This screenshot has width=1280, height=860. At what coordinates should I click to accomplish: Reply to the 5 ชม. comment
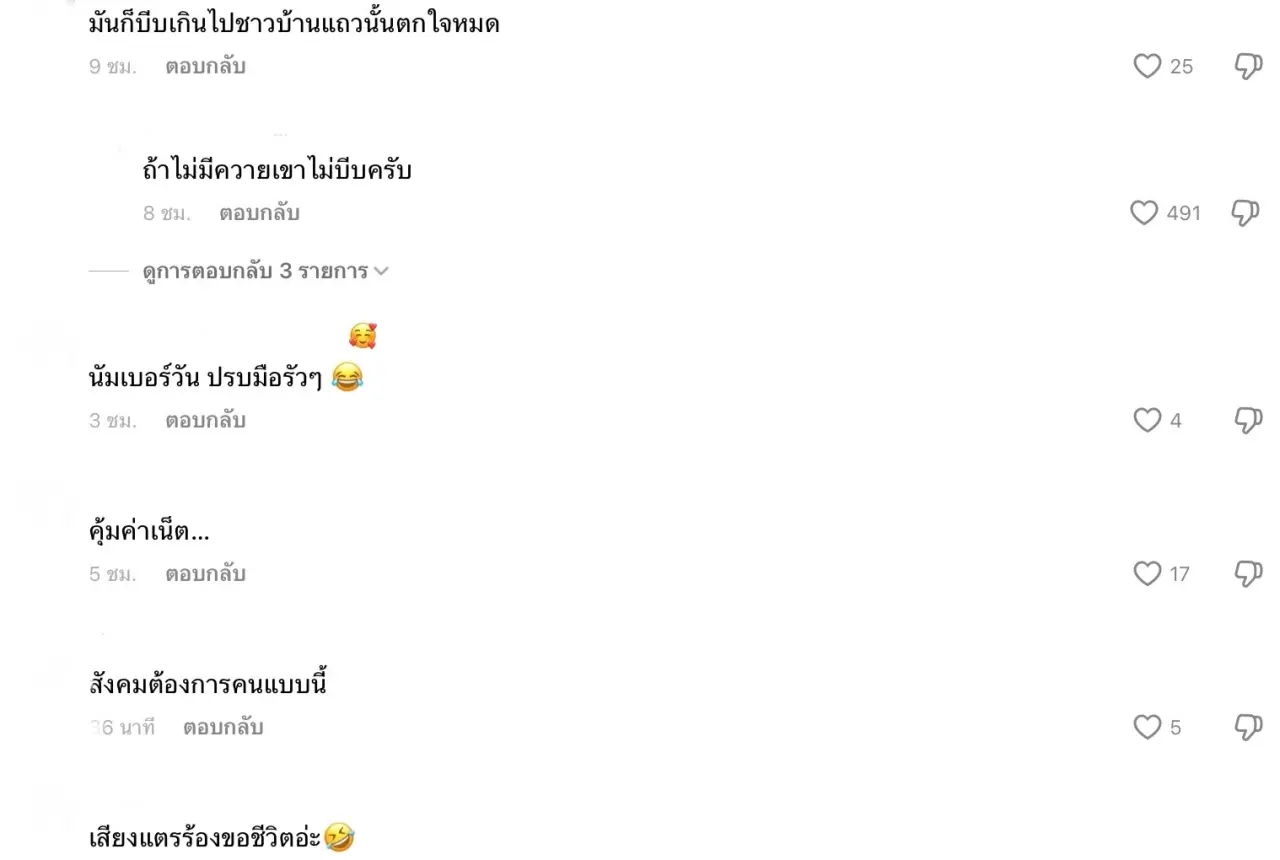point(205,574)
